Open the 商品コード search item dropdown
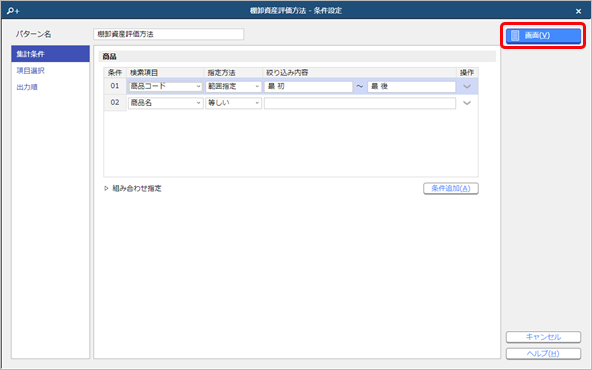 165,86
